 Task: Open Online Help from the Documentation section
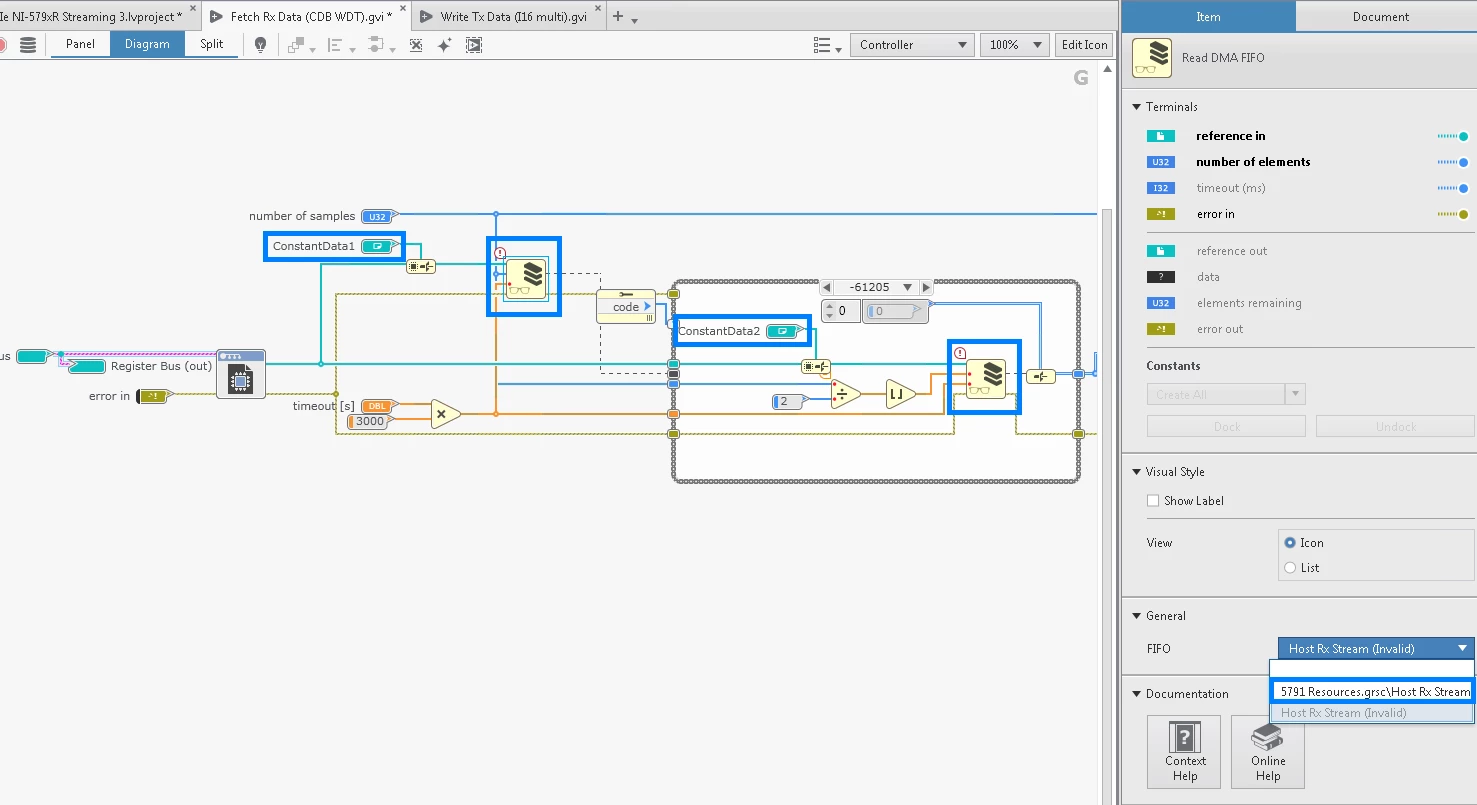tap(1267, 751)
